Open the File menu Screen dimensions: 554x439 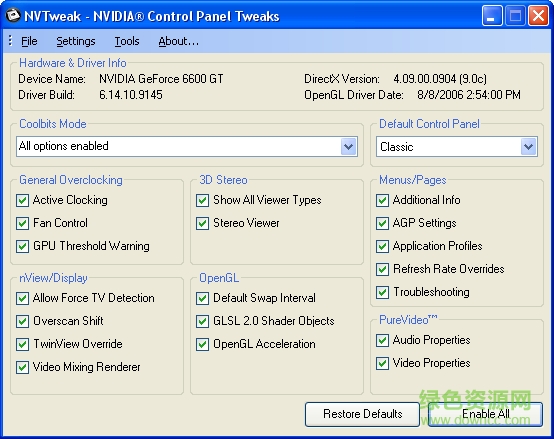click(x=29, y=41)
